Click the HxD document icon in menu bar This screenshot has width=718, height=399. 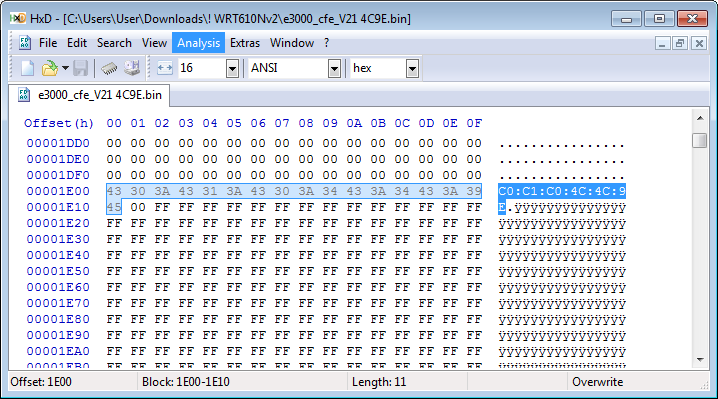click(x=25, y=43)
